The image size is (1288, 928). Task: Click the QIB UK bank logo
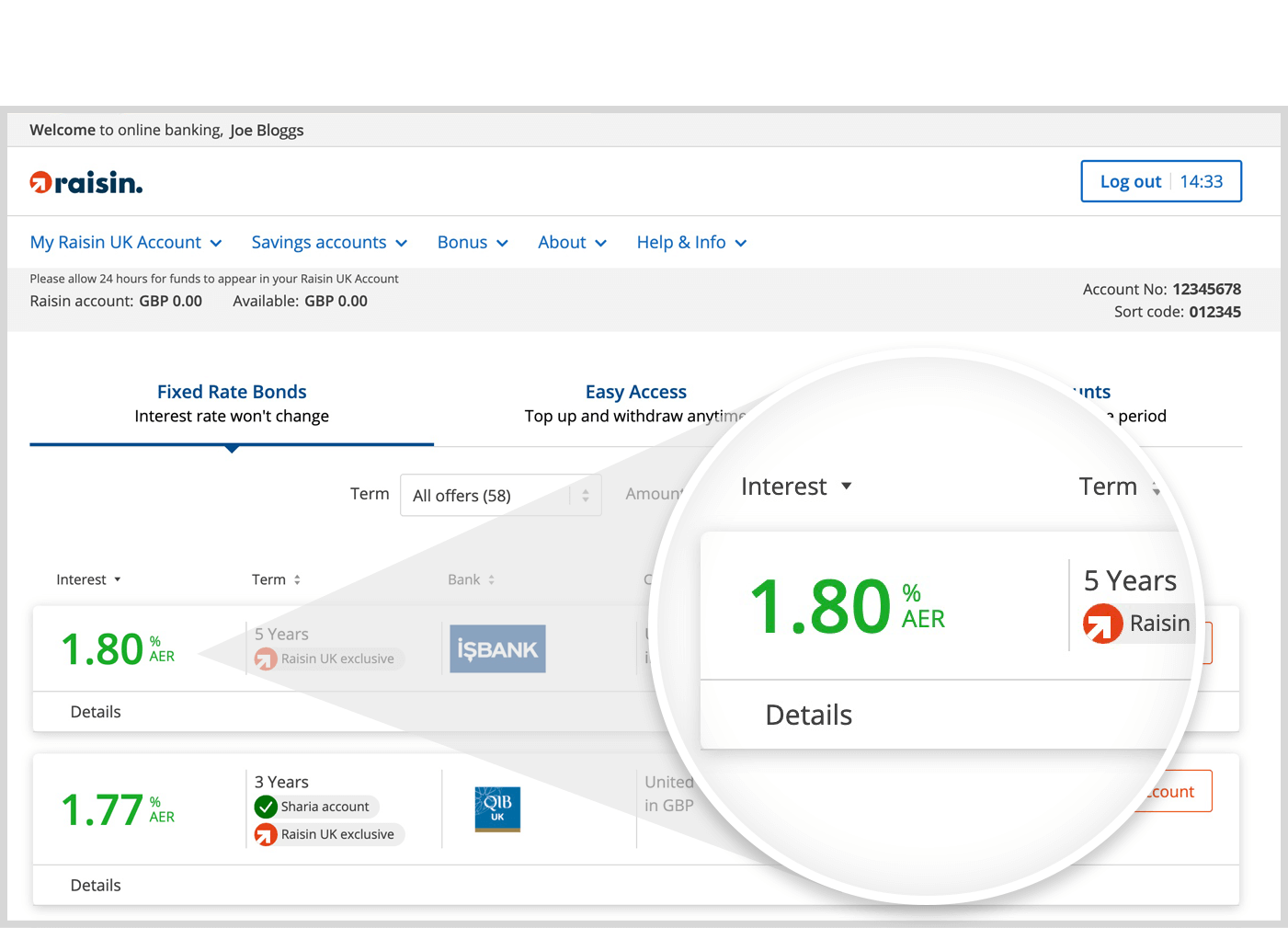click(497, 809)
